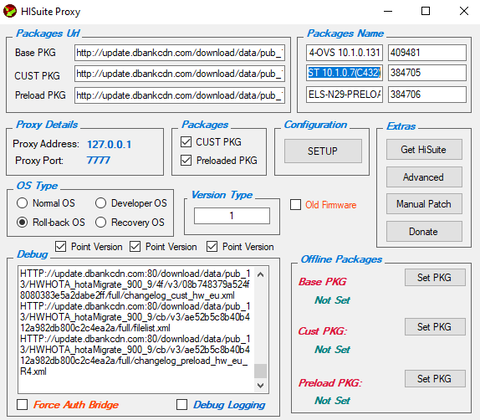Viewport: 480px width, 420px height.
Task: Enable the Force Auth Bridge checkbox
Action: pyautogui.click(x=22, y=405)
